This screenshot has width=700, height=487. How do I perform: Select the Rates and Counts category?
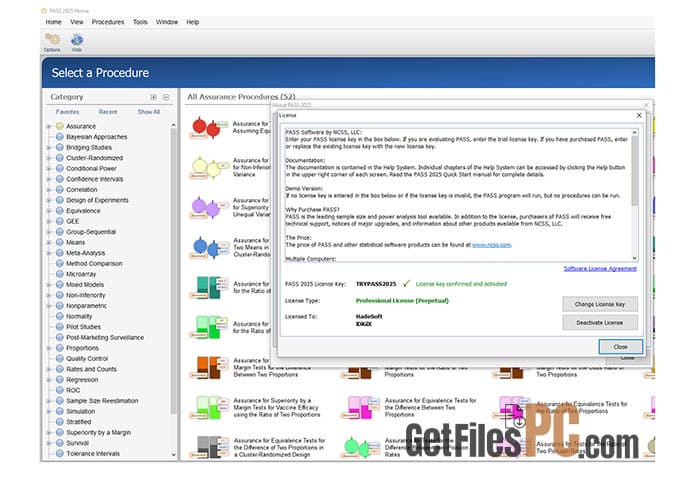(x=92, y=369)
